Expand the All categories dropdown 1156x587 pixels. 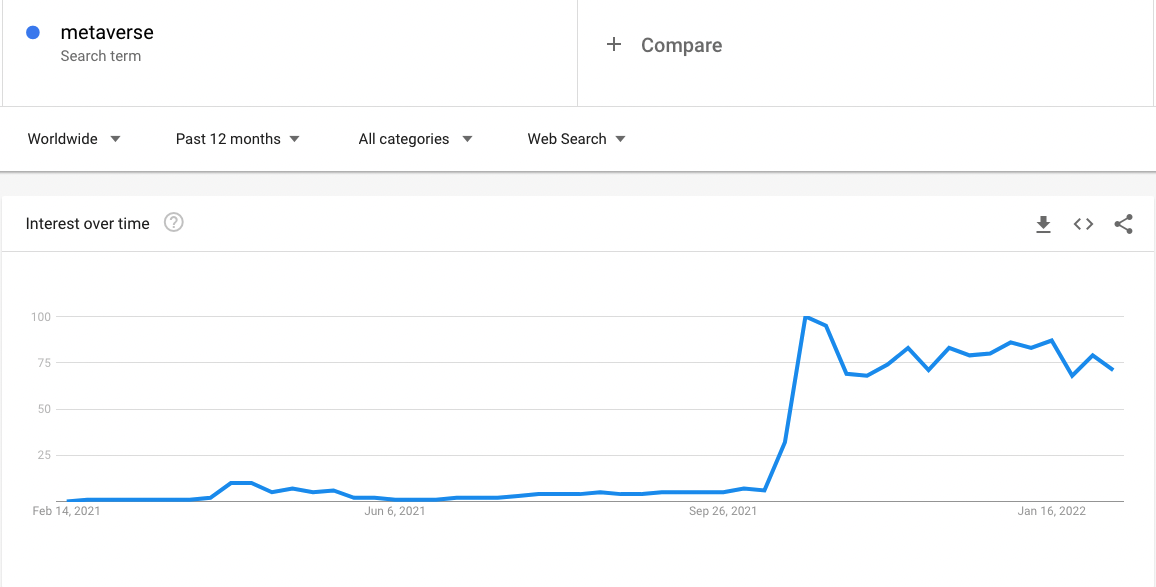pyautogui.click(x=415, y=139)
